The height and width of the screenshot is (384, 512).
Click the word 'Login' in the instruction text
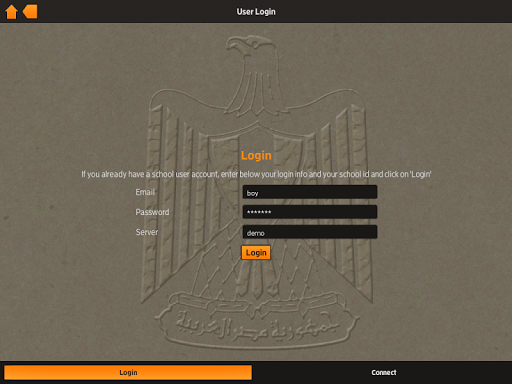421,174
